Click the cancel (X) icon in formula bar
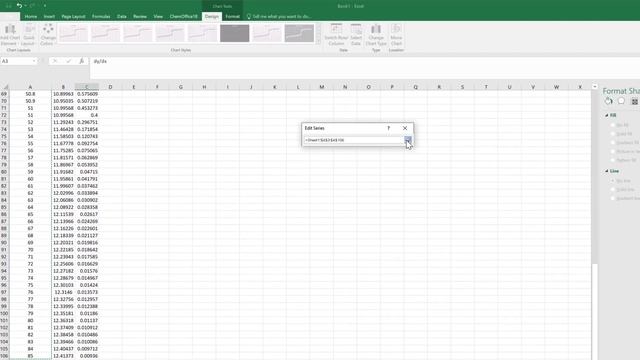640x360 pixels. [55, 61]
